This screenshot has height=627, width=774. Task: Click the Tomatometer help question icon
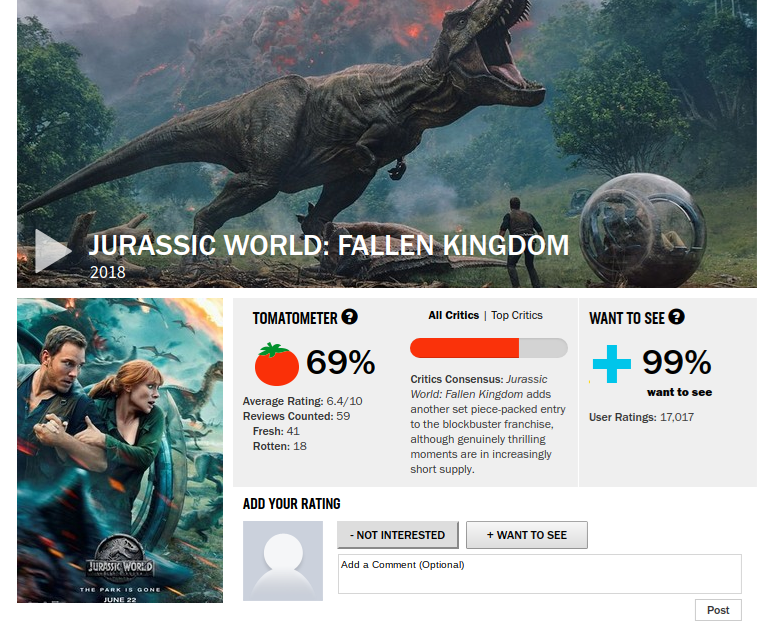349,317
